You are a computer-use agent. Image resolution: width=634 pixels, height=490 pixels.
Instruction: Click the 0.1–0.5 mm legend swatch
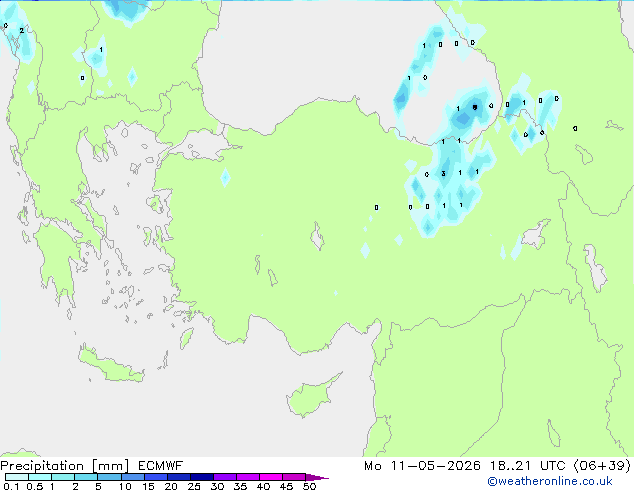(17, 477)
